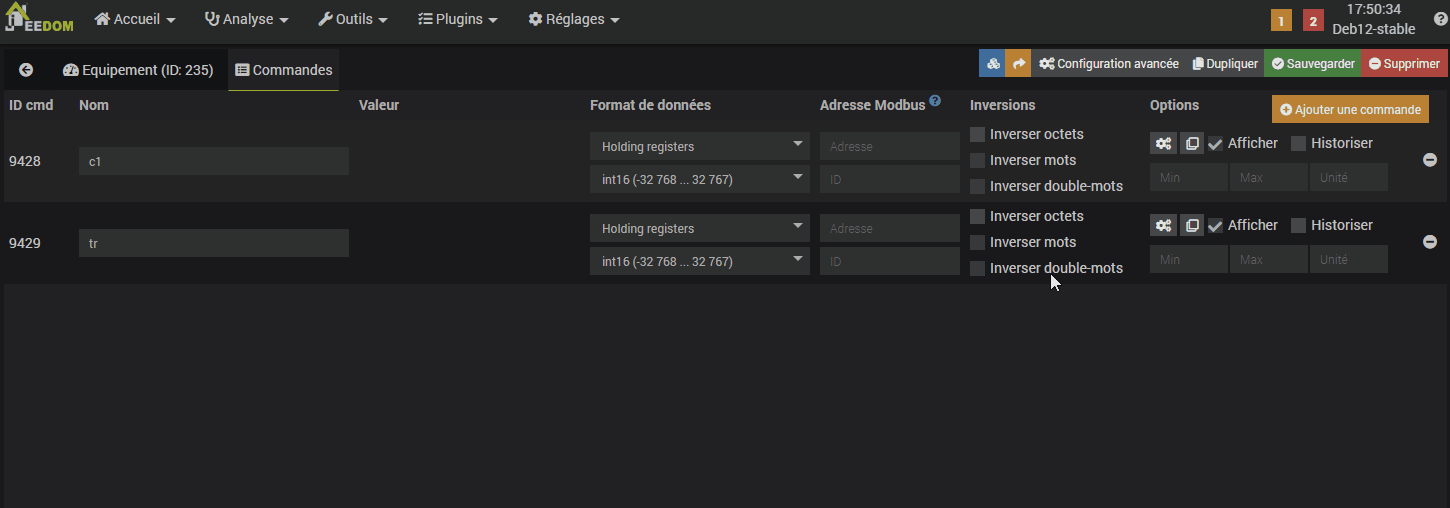Remove command tr with its minus icon

pyautogui.click(x=1430, y=242)
